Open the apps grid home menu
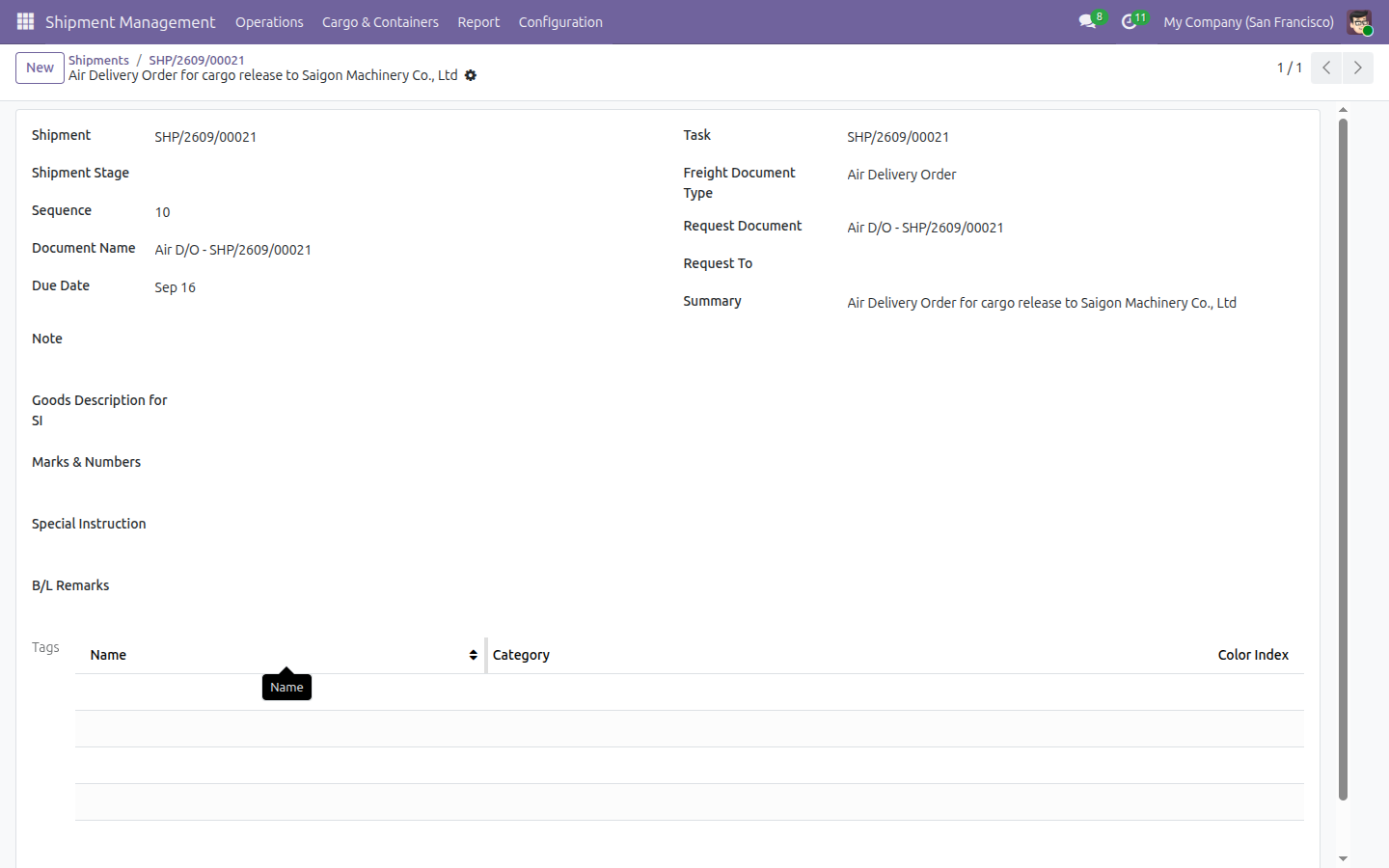This screenshot has height=868, width=1389. [x=25, y=21]
